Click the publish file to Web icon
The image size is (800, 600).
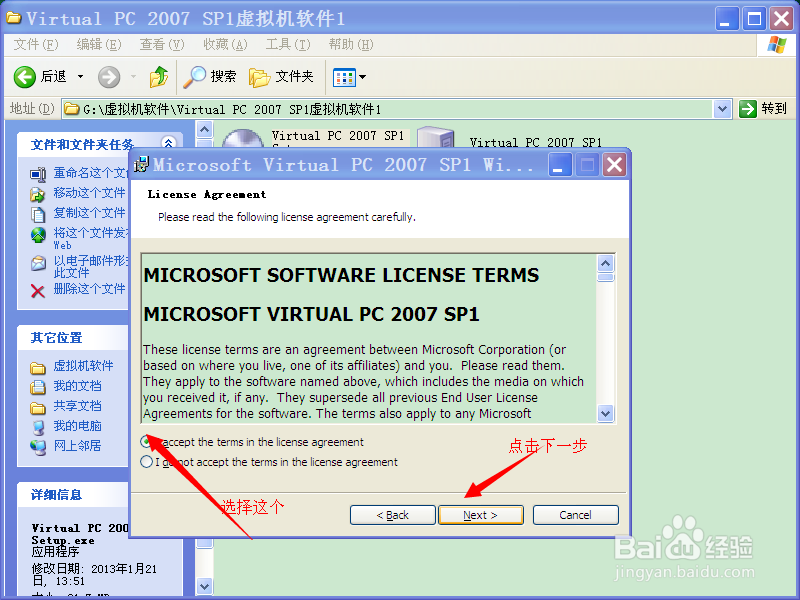(x=38, y=235)
